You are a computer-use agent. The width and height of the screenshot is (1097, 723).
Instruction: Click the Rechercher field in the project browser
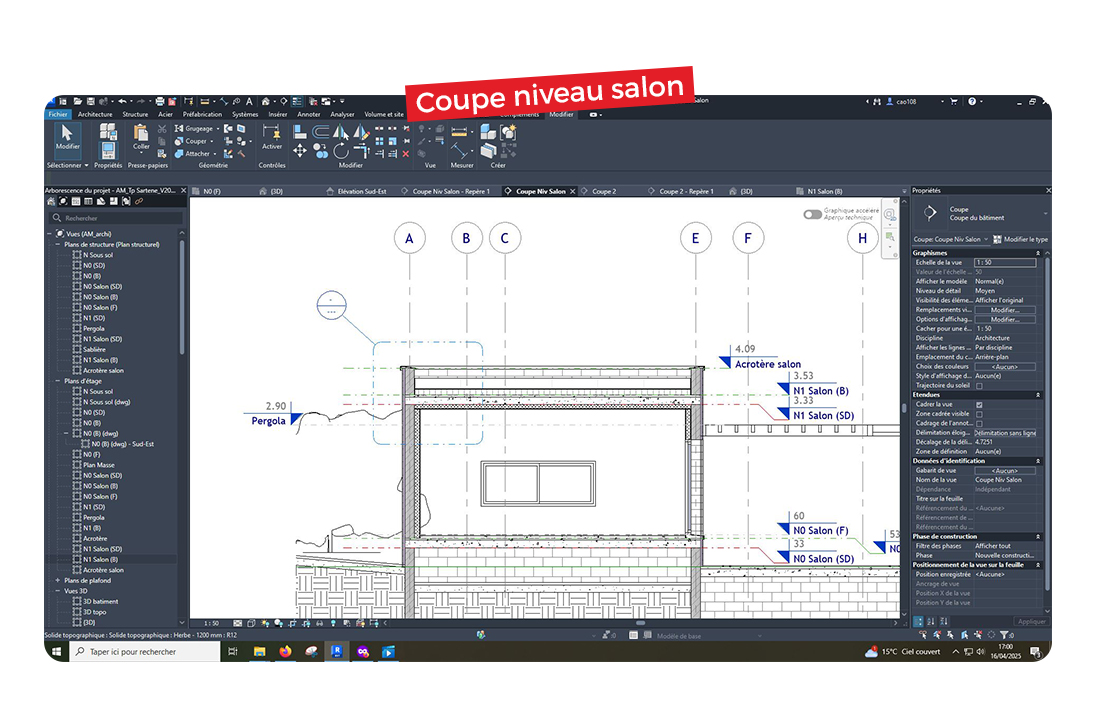coord(117,218)
